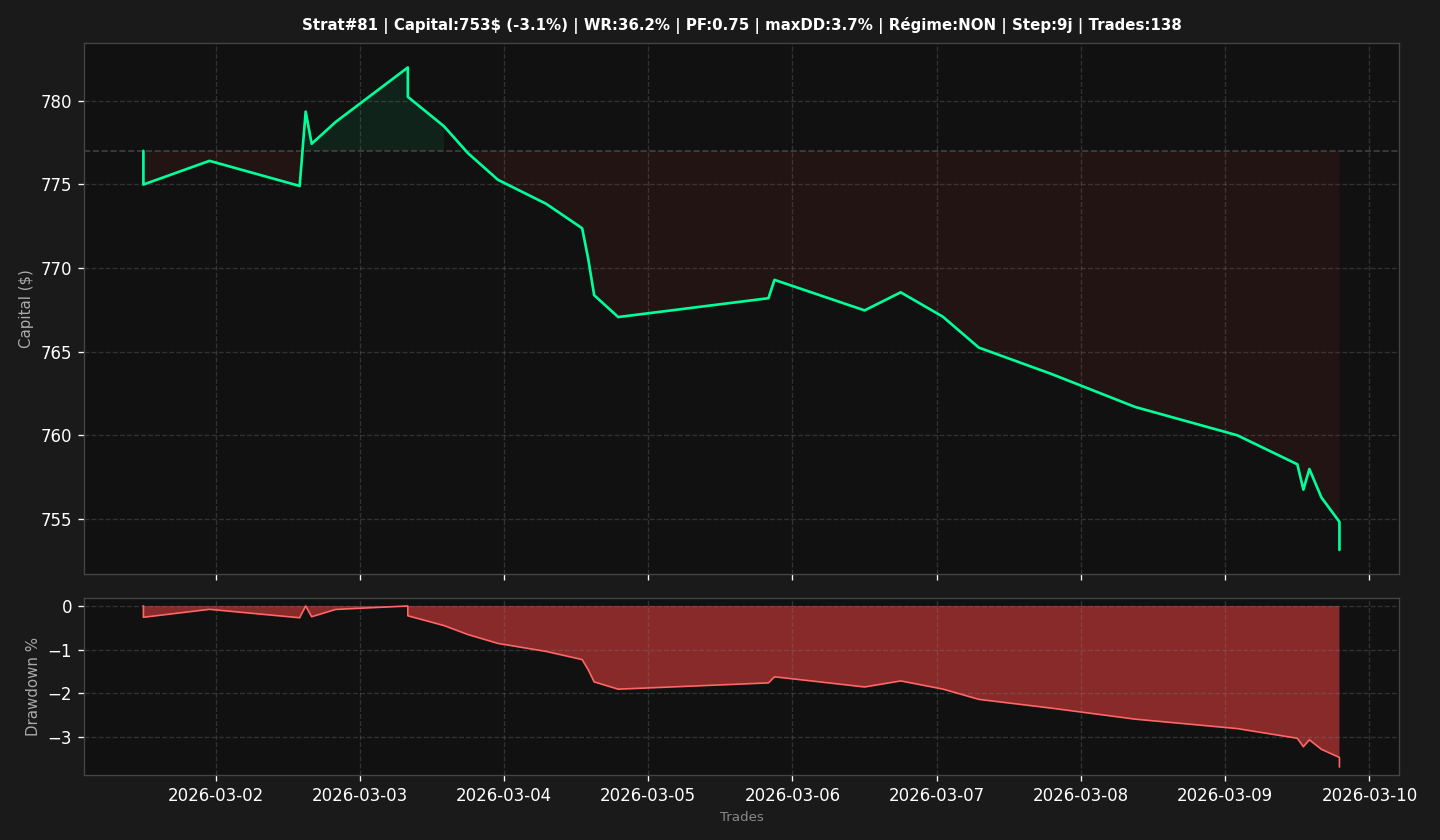
Task: Select the 2026-03-09 date tick label
Action: pos(1225,795)
